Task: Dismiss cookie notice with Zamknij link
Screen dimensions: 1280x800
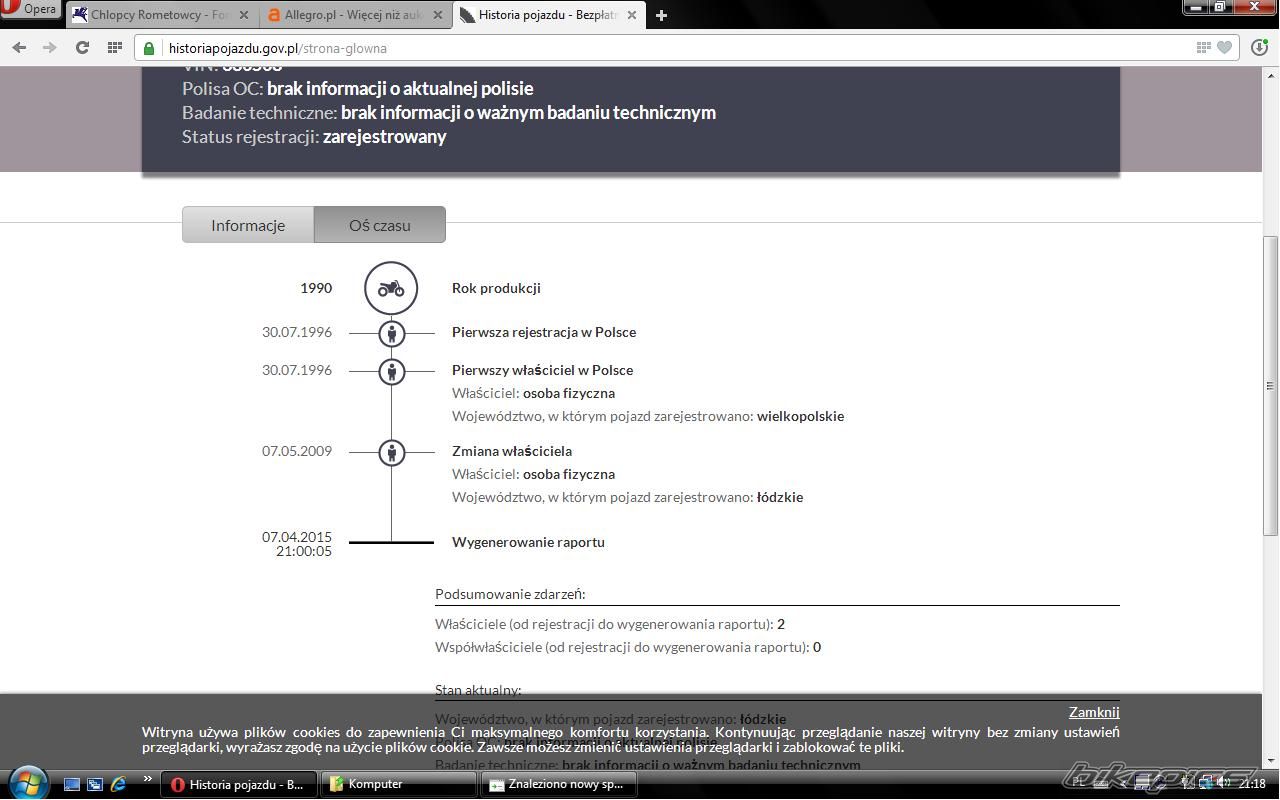Action: [x=1094, y=712]
